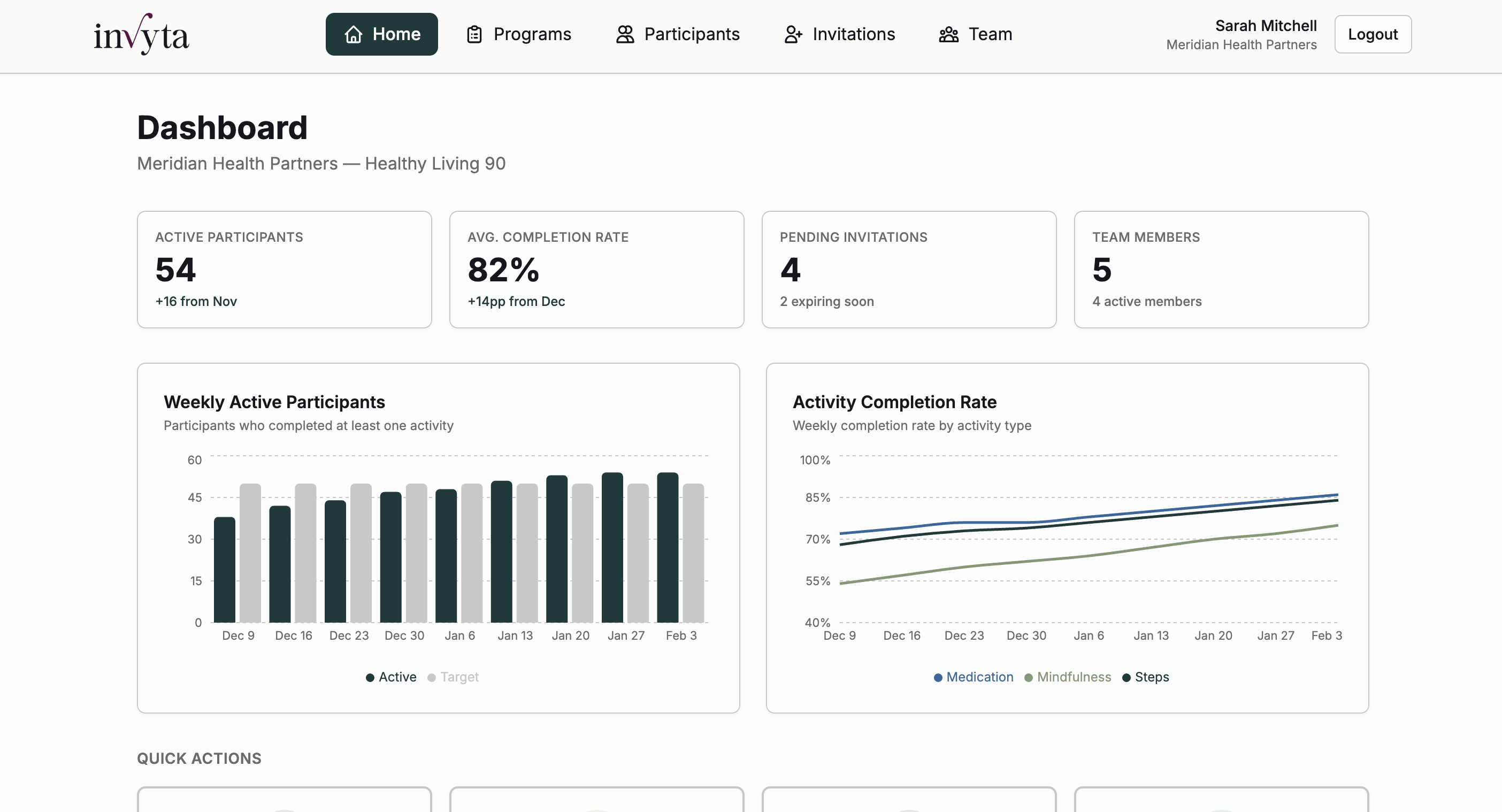Open the Team Members card
This screenshot has width=1502, height=812.
1222,269
